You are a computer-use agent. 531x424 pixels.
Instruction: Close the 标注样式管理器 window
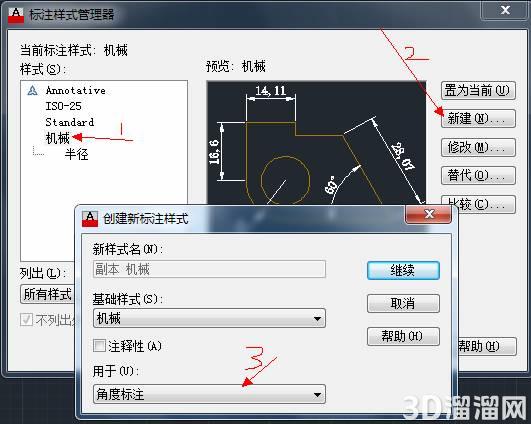pos(505,10)
